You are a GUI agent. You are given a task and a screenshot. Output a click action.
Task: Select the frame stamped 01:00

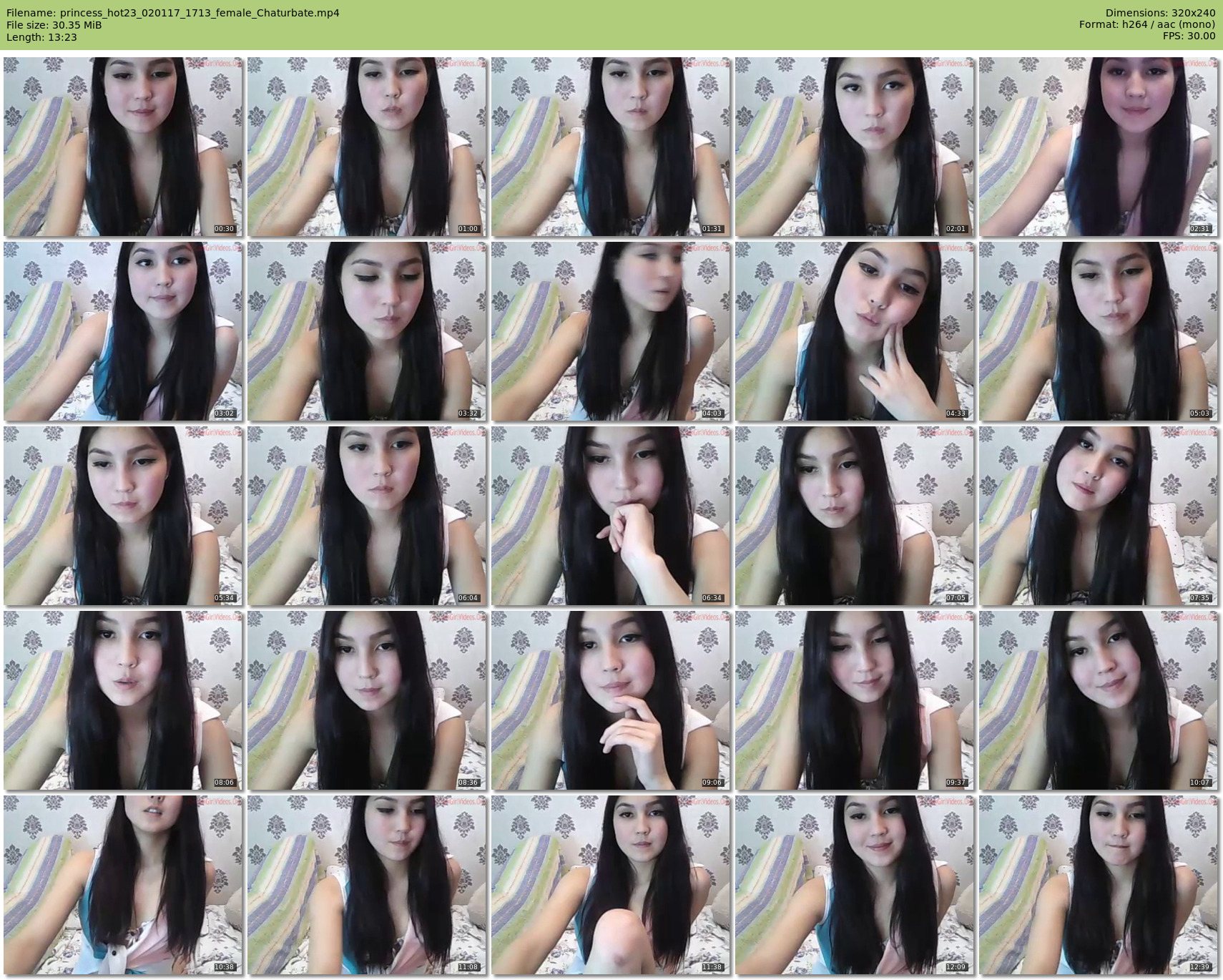(367, 147)
